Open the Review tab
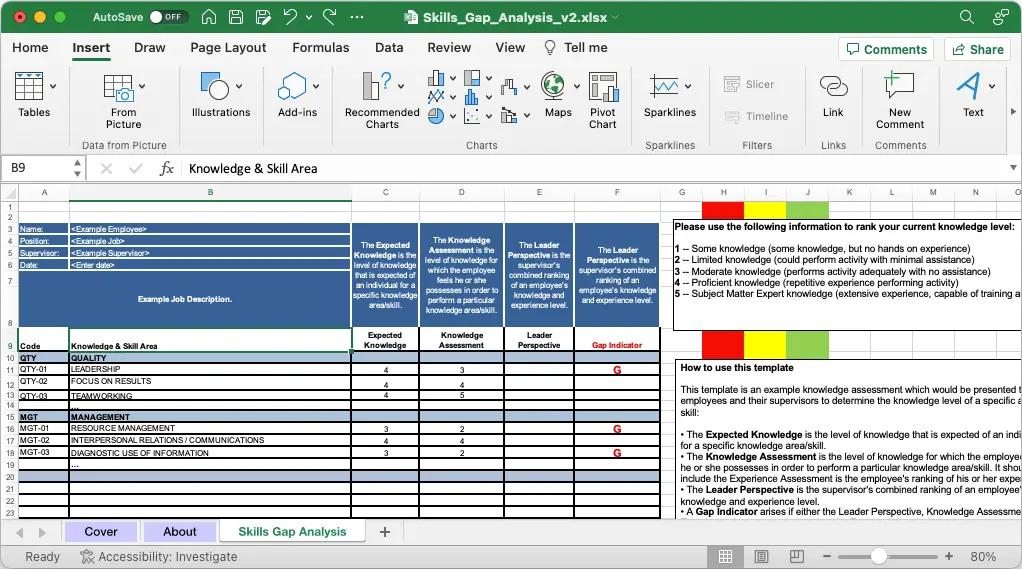The height and width of the screenshot is (569, 1022). click(449, 48)
